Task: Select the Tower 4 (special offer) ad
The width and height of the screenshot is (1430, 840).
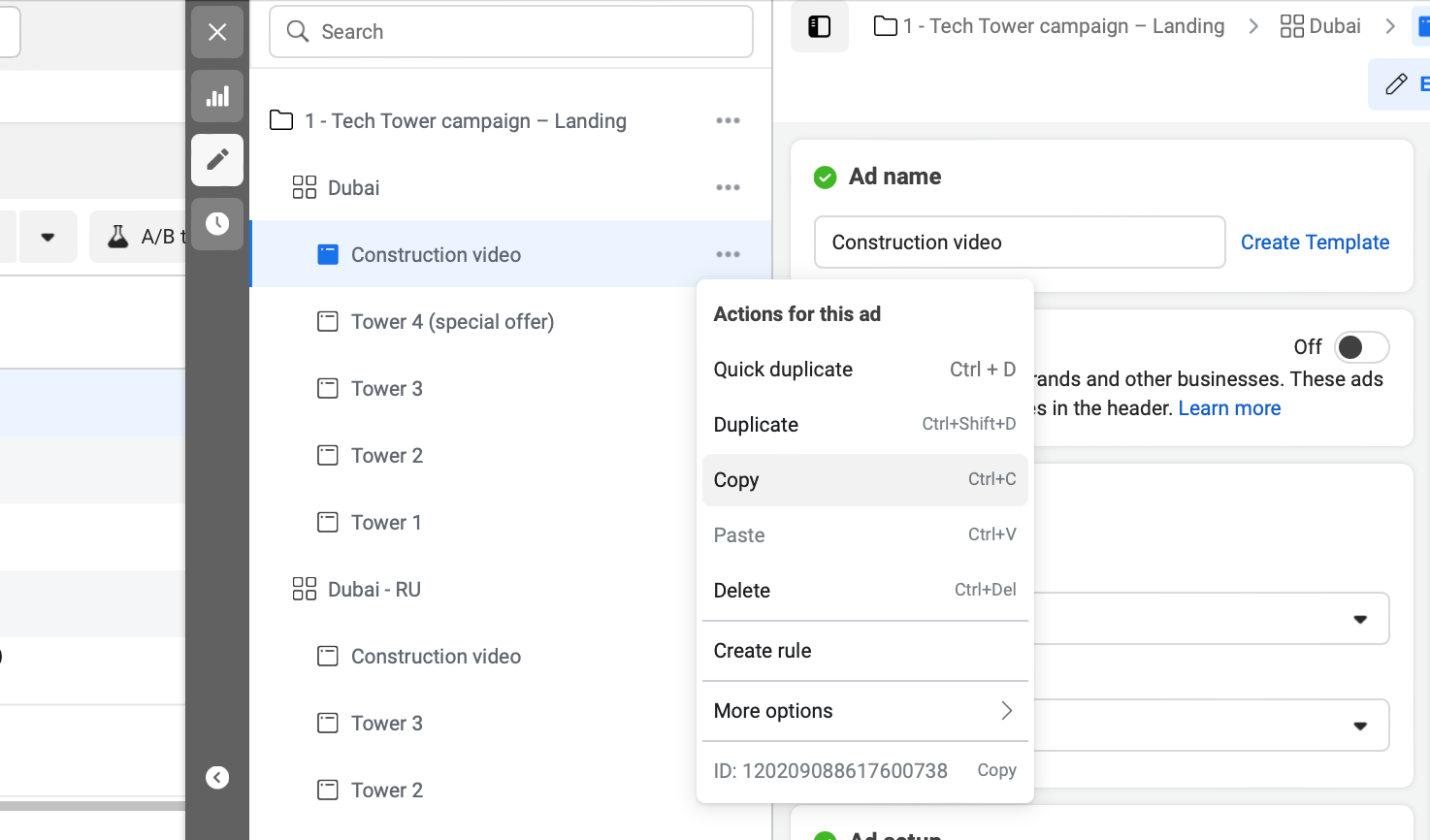Action: pyautogui.click(x=452, y=322)
